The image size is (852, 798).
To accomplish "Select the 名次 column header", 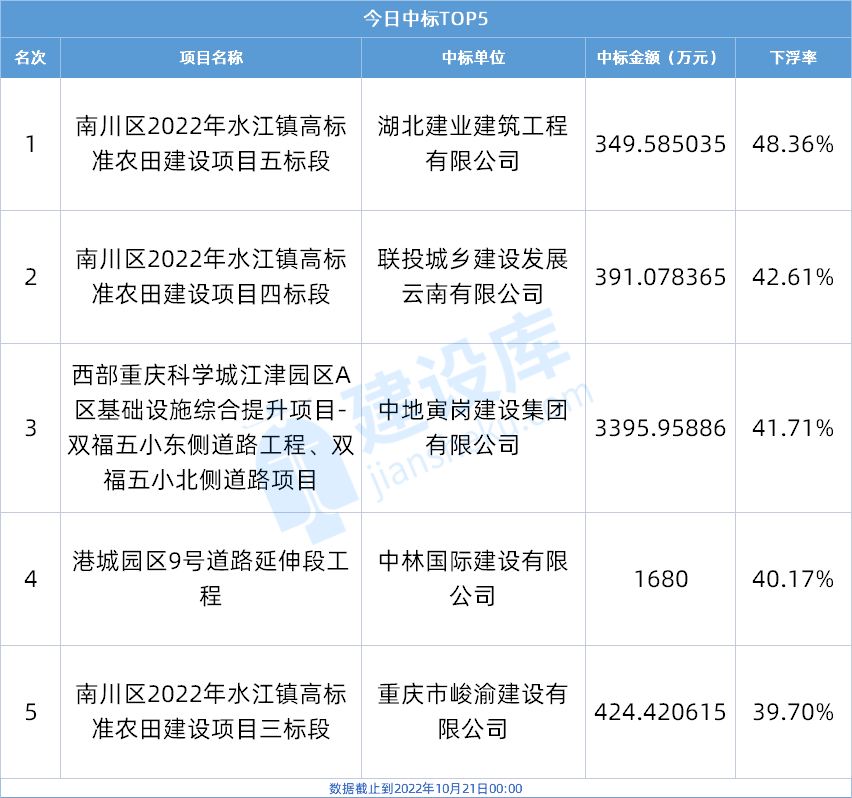I will point(30,58).
